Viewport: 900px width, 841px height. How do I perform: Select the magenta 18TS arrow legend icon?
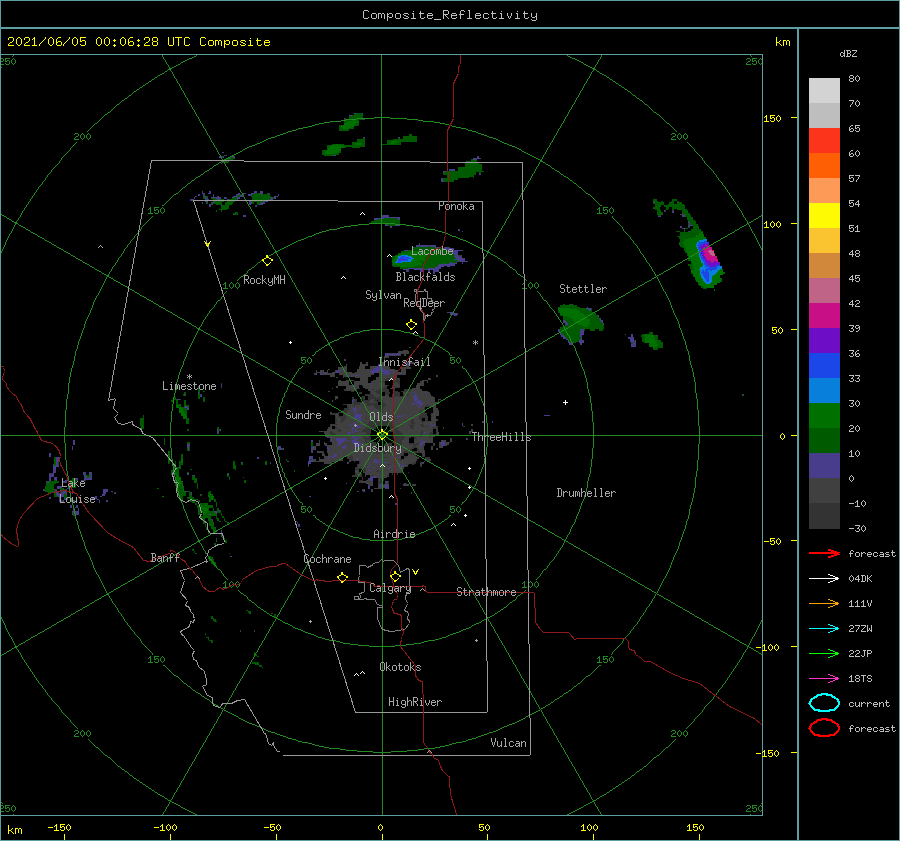pyautogui.click(x=824, y=679)
